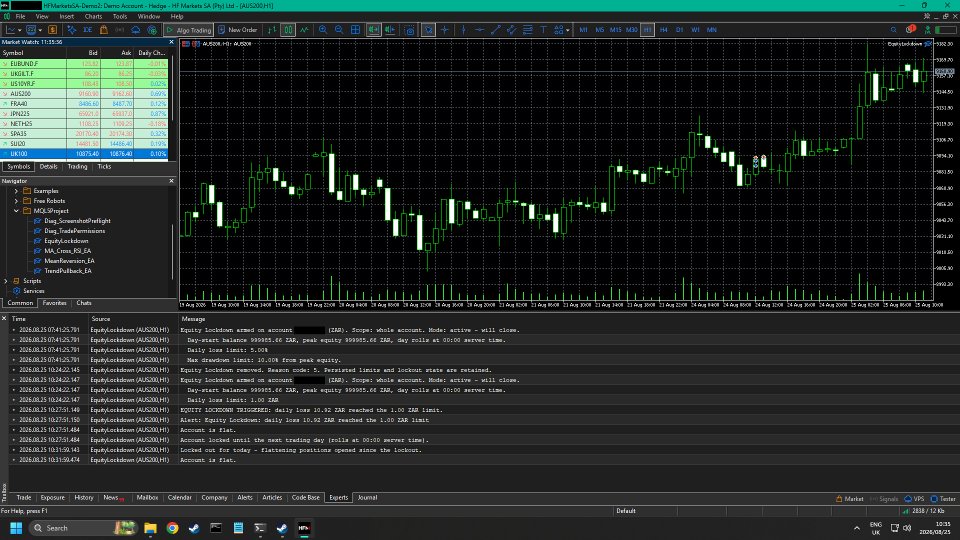The height and width of the screenshot is (540, 960).
Task: Open the account profile icon
Action: (928, 29)
